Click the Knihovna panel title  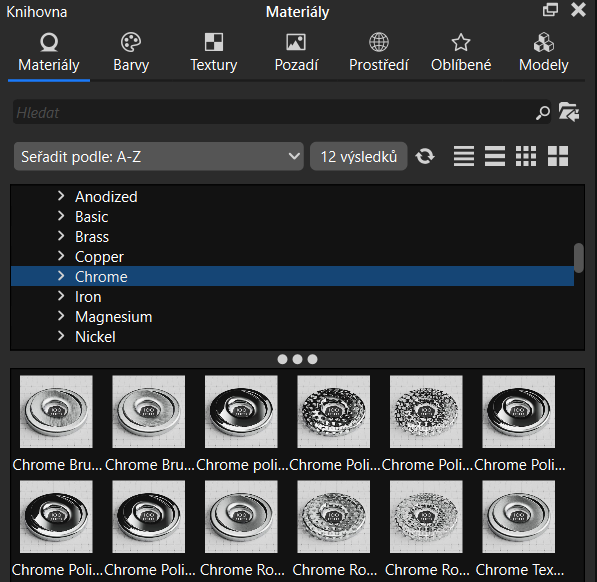coord(37,12)
